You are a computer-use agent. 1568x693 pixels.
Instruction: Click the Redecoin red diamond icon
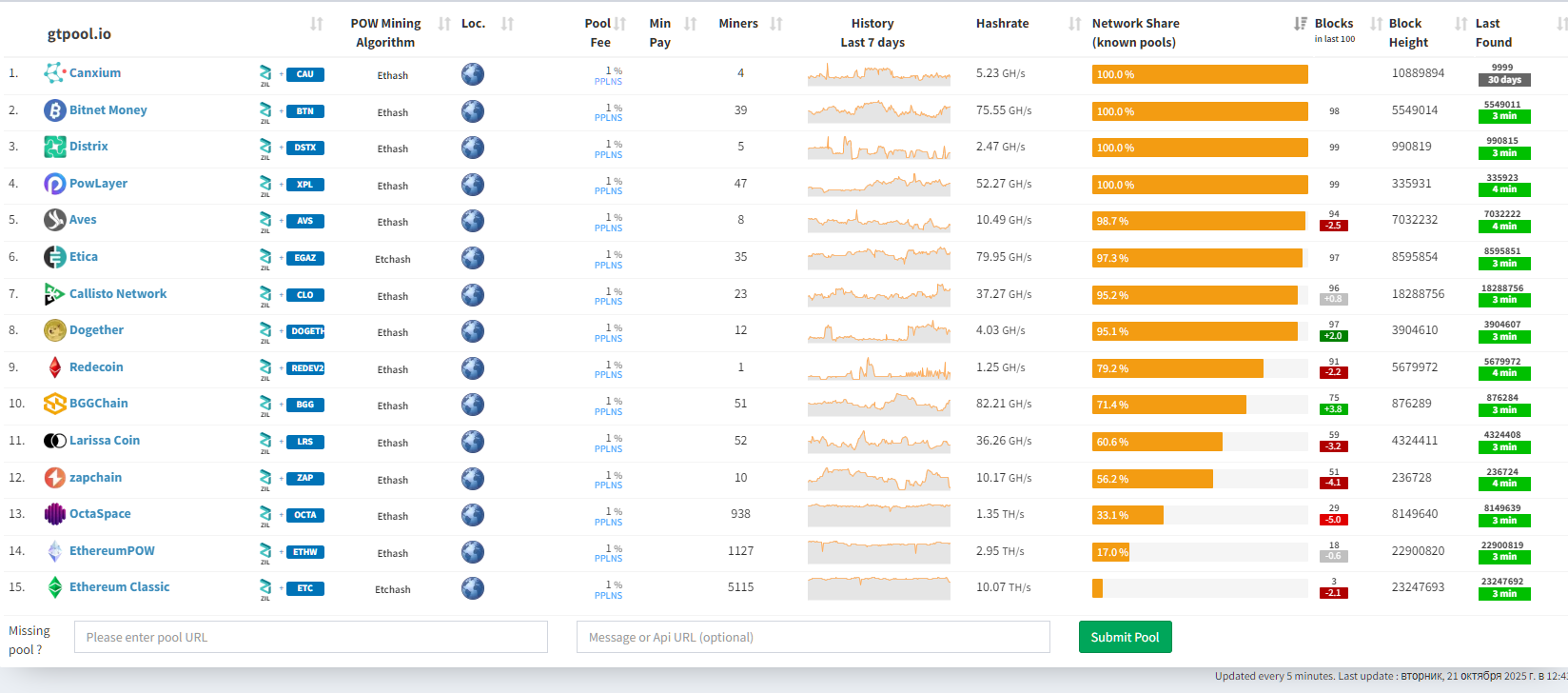54,367
